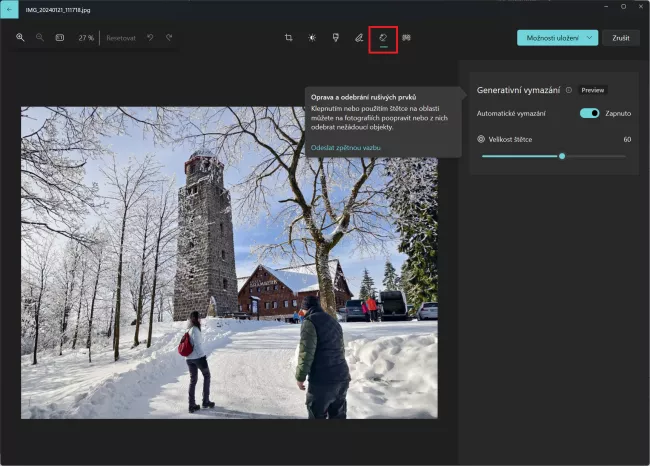The image size is (650, 466).
Task: Open the 27 % zoom level field
Action: (x=86, y=38)
